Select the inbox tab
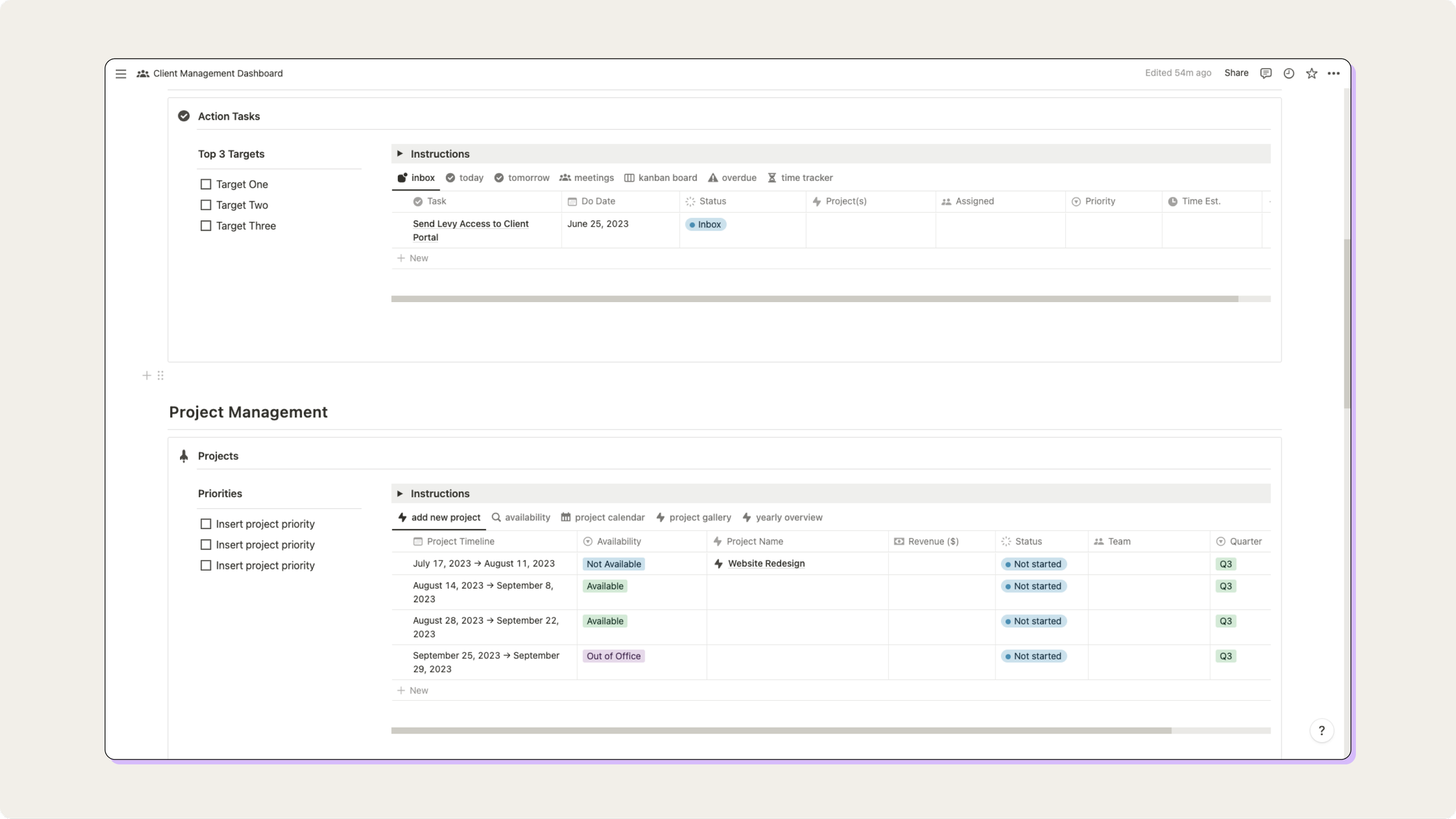Viewport: 1456px width, 819px height. pos(416,178)
